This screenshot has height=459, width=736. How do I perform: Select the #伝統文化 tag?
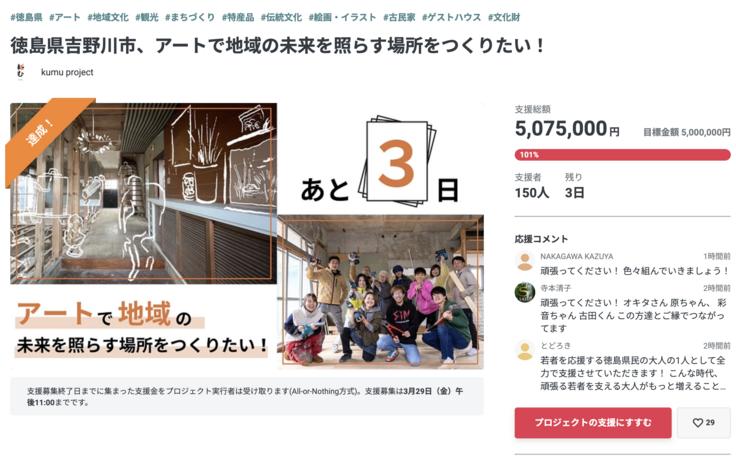[x=282, y=17]
